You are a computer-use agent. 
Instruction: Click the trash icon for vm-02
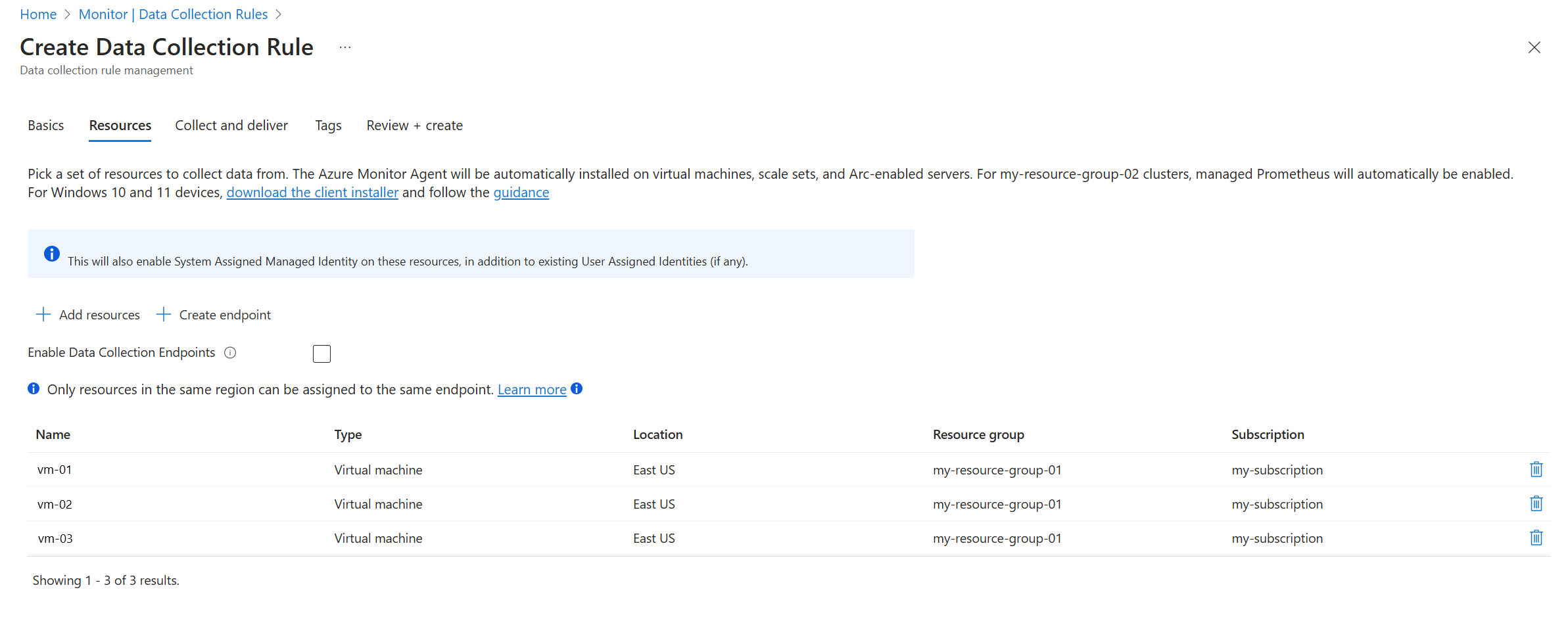pos(1536,503)
